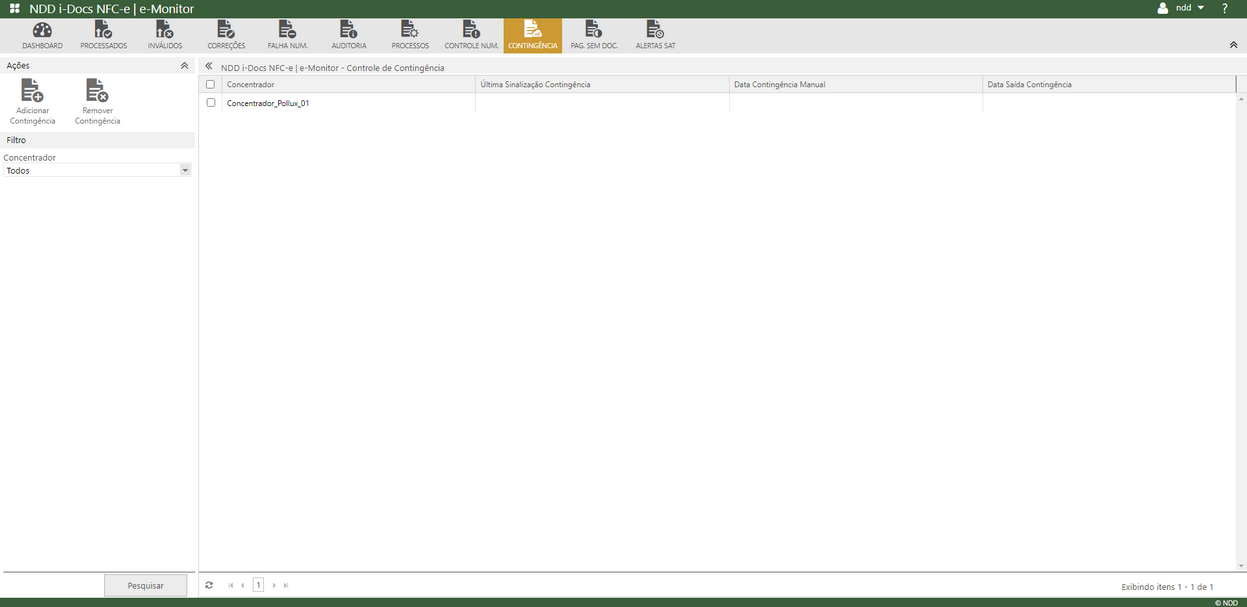
Task: Open the Falha Num. screen
Action: pos(286,33)
